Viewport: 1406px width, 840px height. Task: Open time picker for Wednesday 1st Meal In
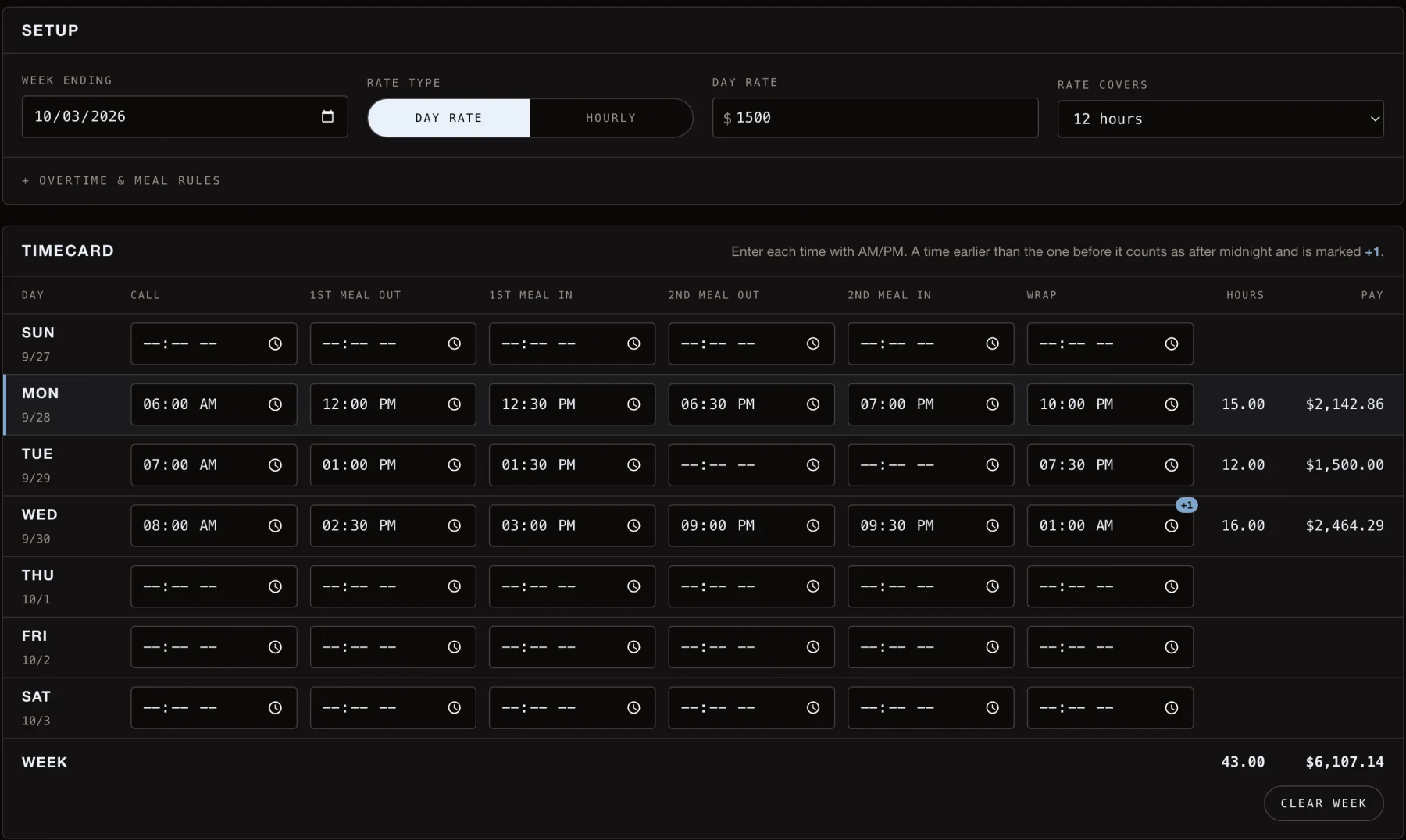(x=633, y=526)
